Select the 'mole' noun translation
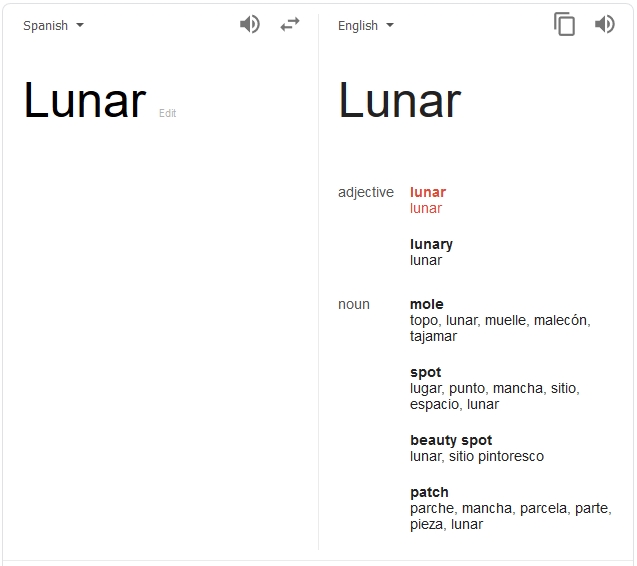The width and height of the screenshot is (637, 566). tap(427, 304)
